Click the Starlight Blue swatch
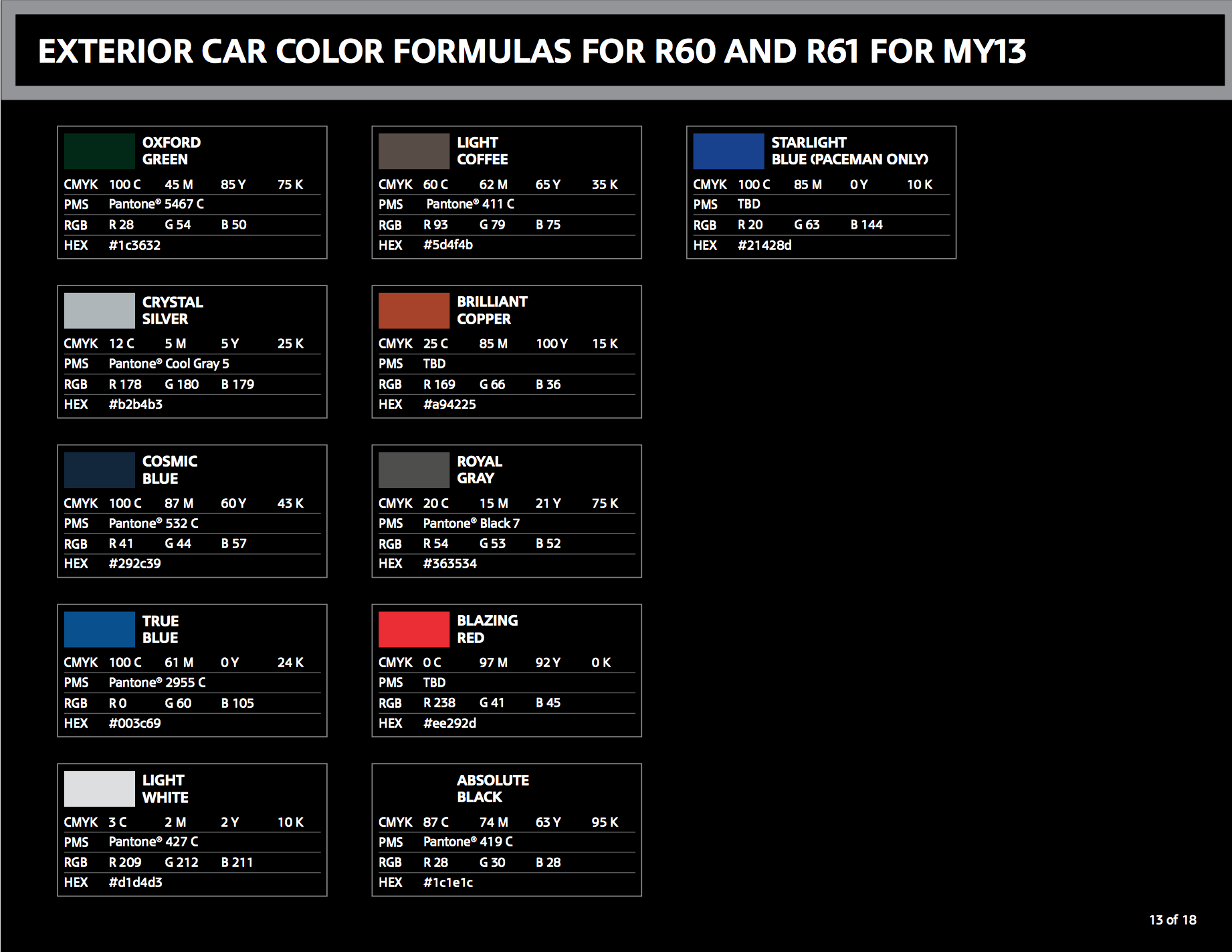This screenshot has height=952, width=1232. 728,151
